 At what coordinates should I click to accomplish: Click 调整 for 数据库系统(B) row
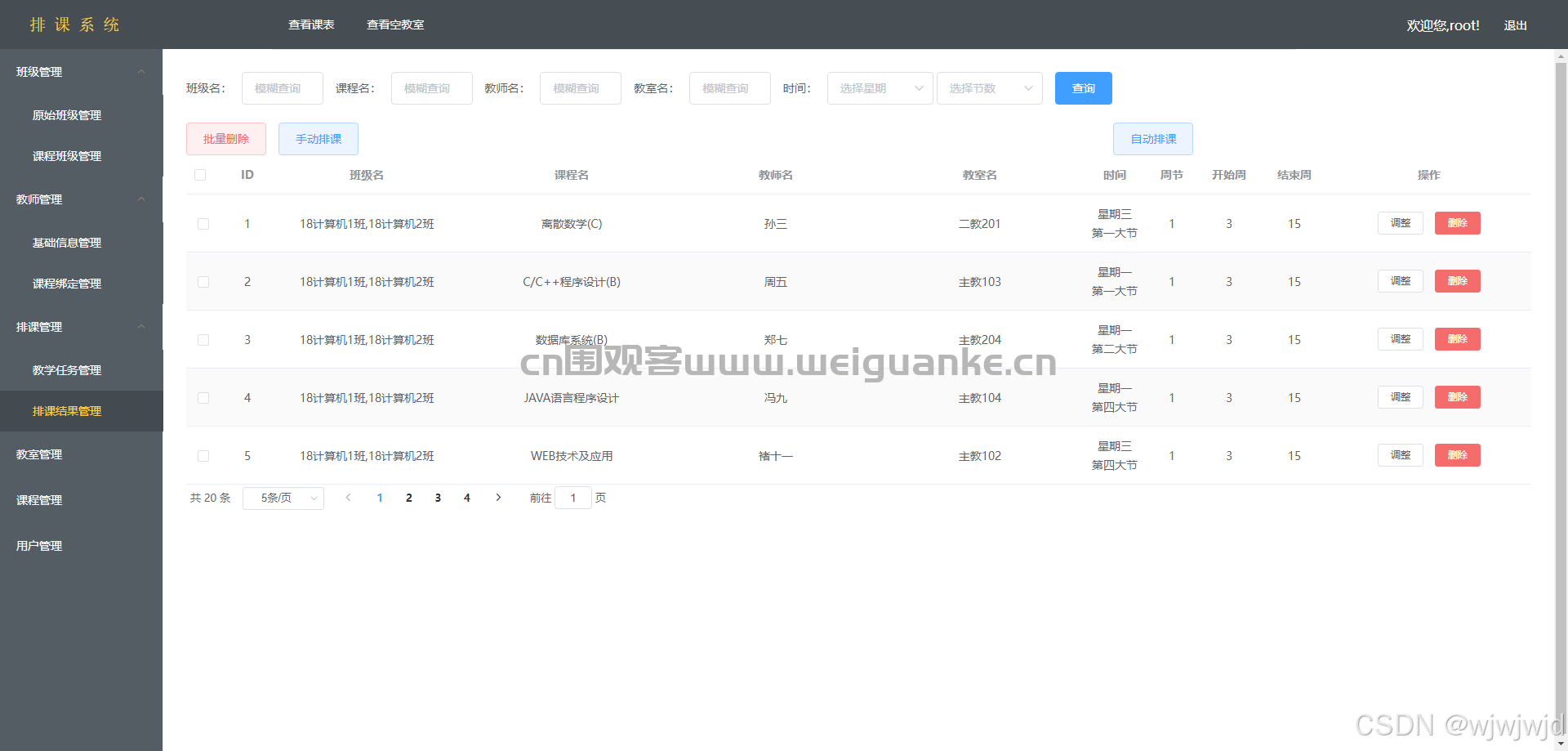click(1401, 339)
